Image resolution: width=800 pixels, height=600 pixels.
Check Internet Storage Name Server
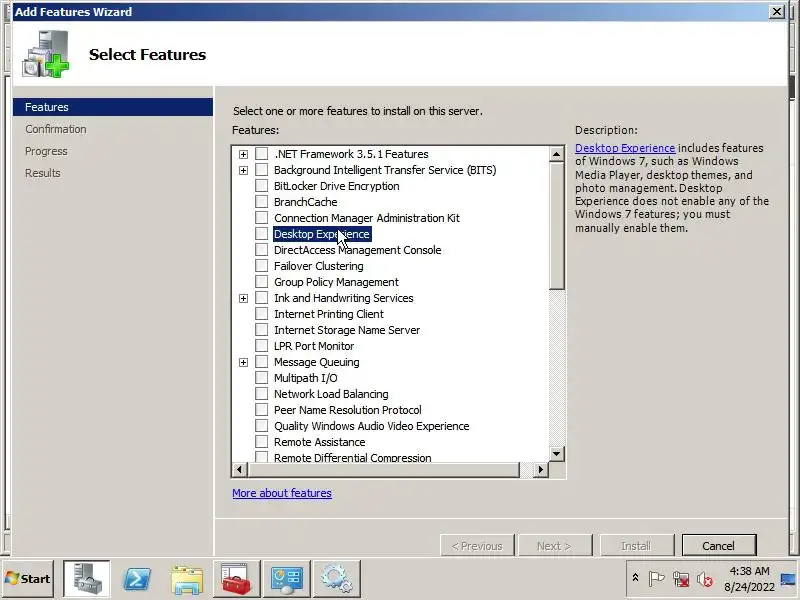[261, 330]
